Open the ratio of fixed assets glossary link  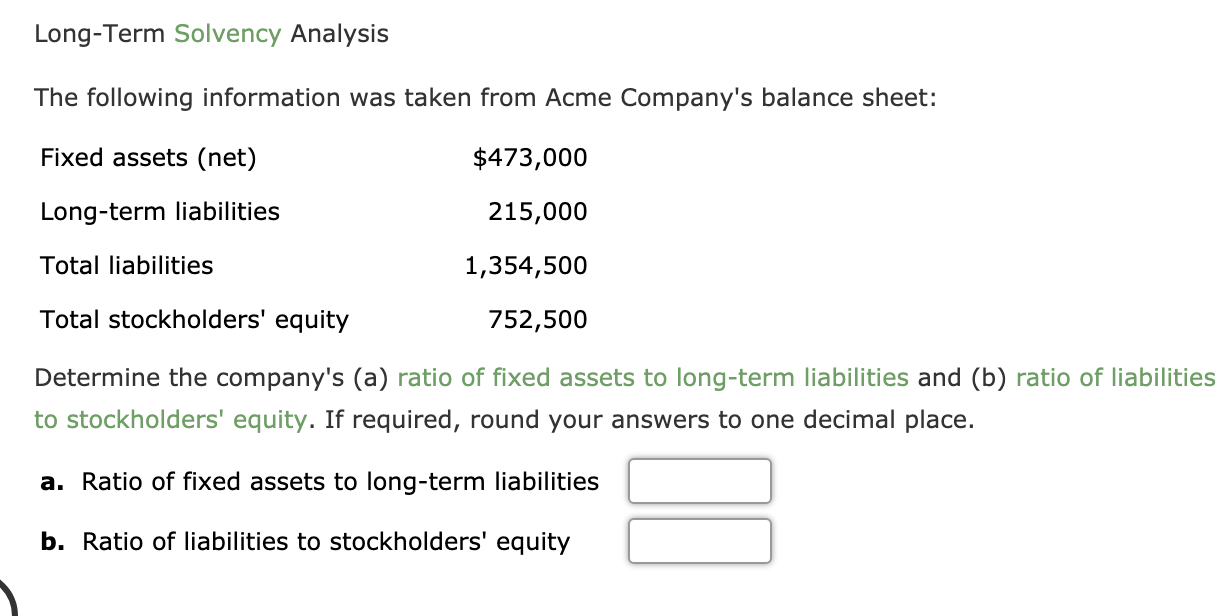coord(653,378)
